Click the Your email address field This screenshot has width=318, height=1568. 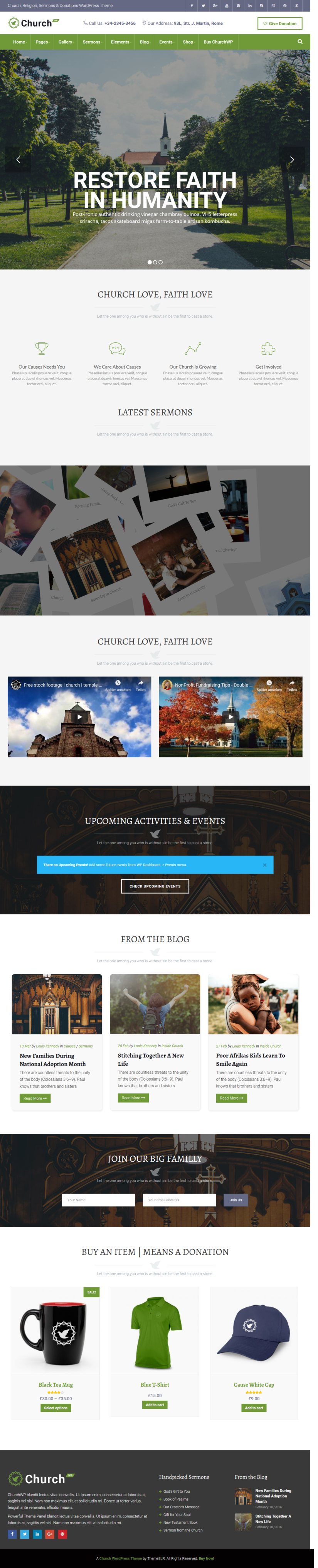(179, 1199)
